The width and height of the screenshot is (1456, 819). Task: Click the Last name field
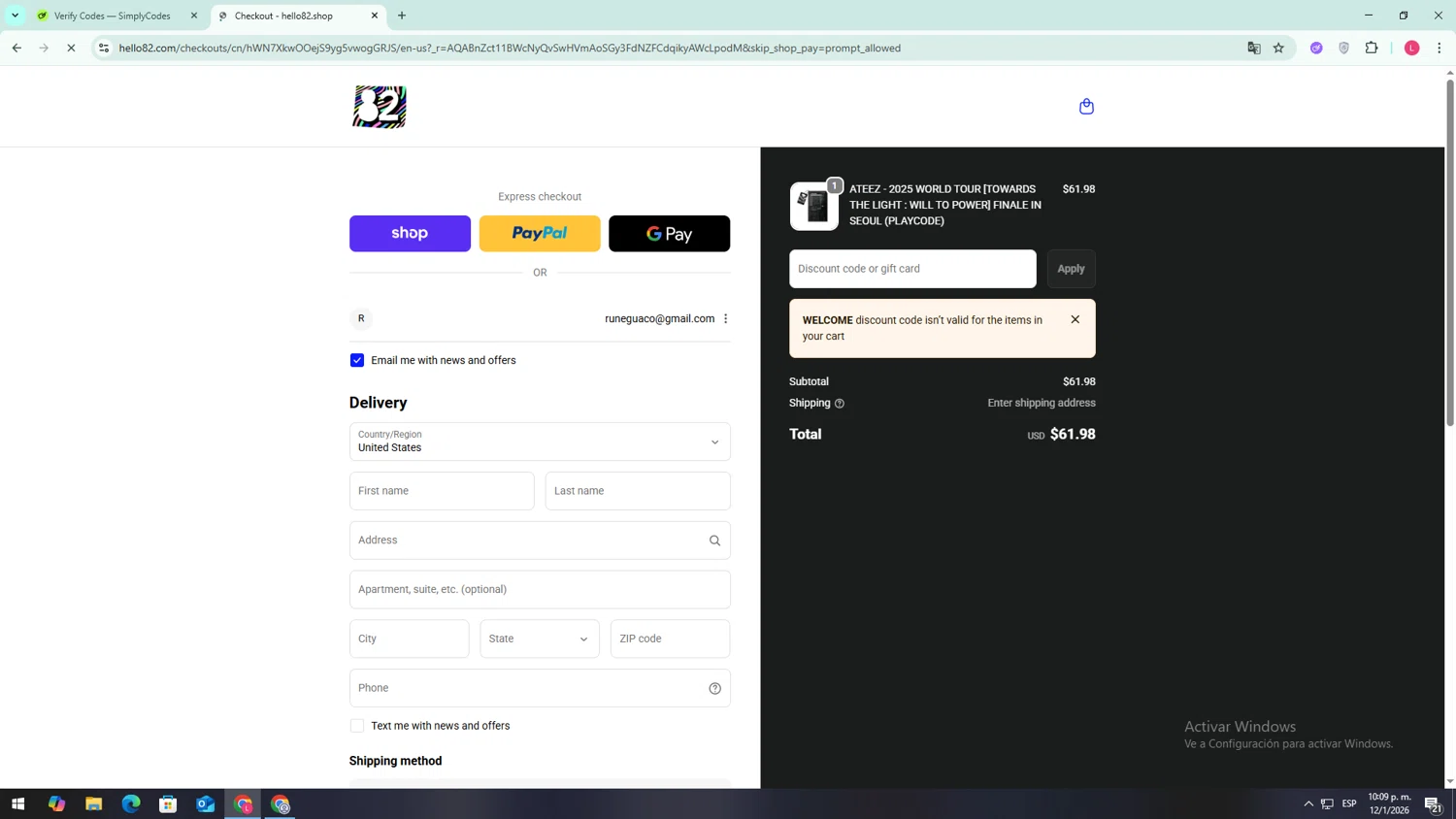tap(638, 491)
